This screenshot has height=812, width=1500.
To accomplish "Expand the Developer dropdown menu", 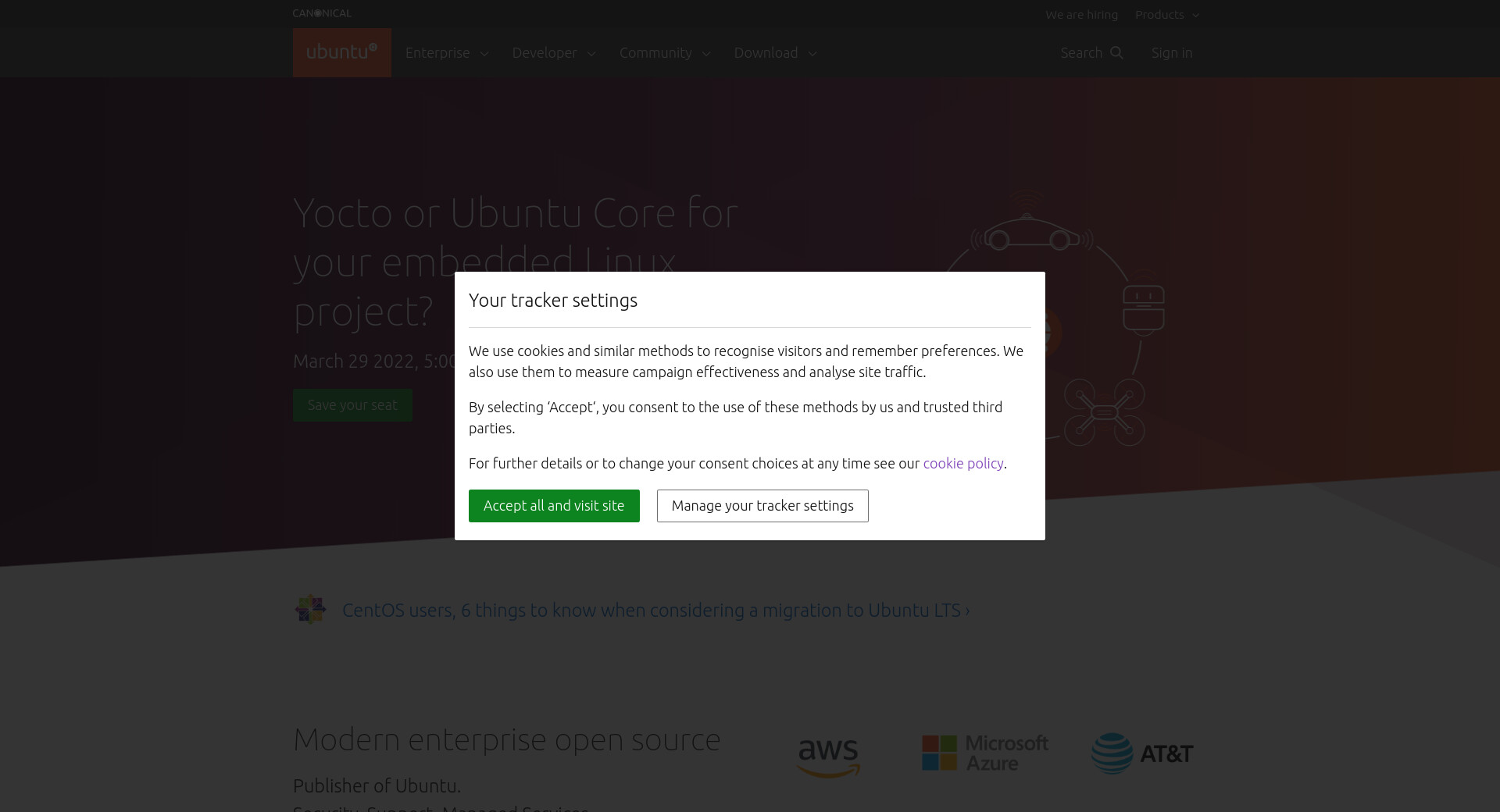I will click(x=554, y=53).
